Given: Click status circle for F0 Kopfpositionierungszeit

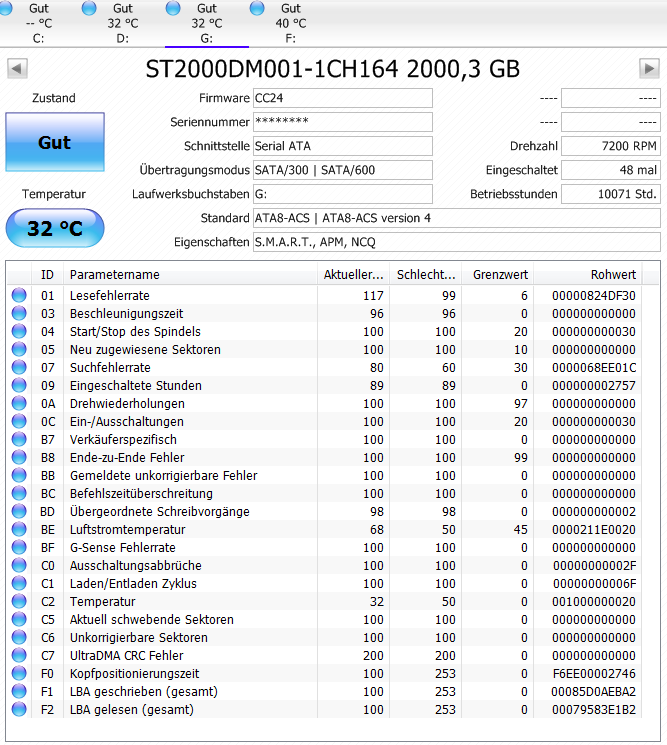Looking at the screenshot, I should tap(19, 673).
